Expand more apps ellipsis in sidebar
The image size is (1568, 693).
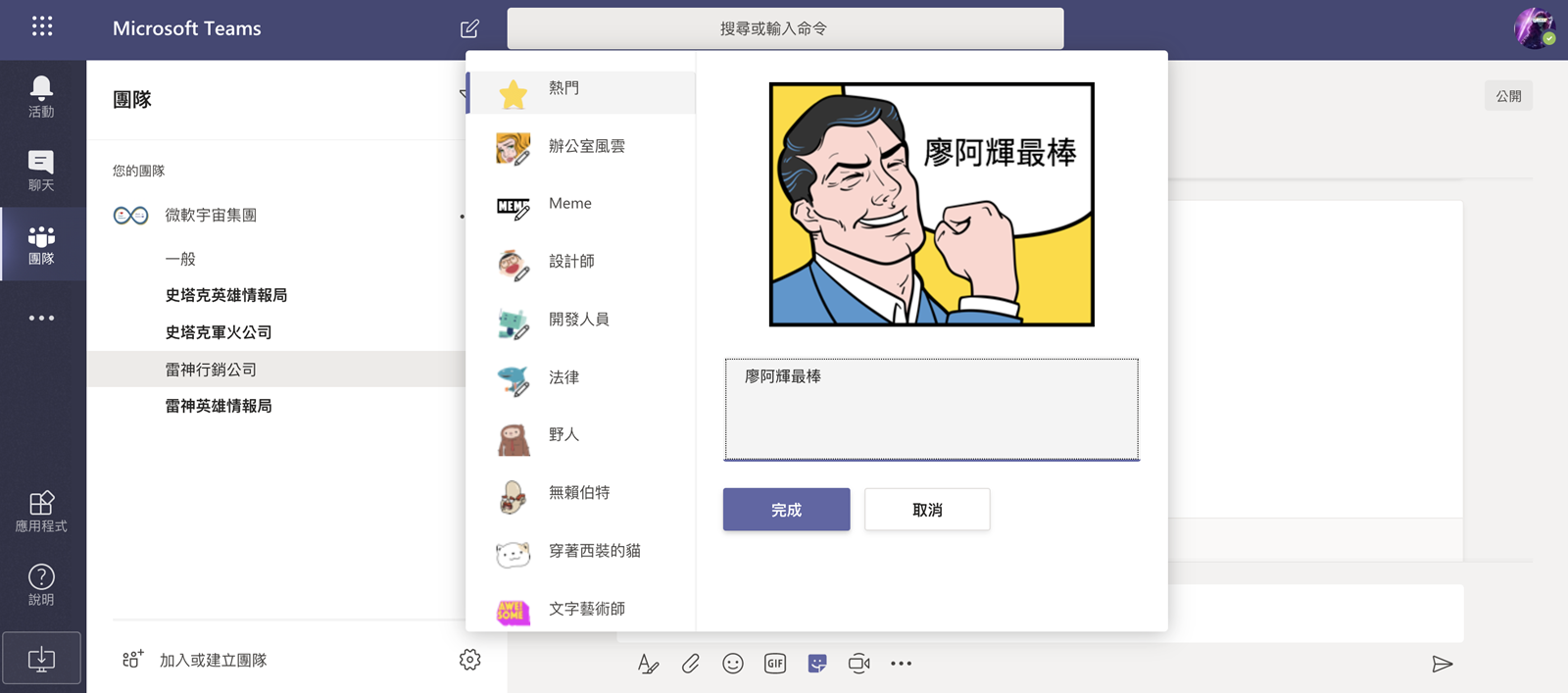[41, 318]
